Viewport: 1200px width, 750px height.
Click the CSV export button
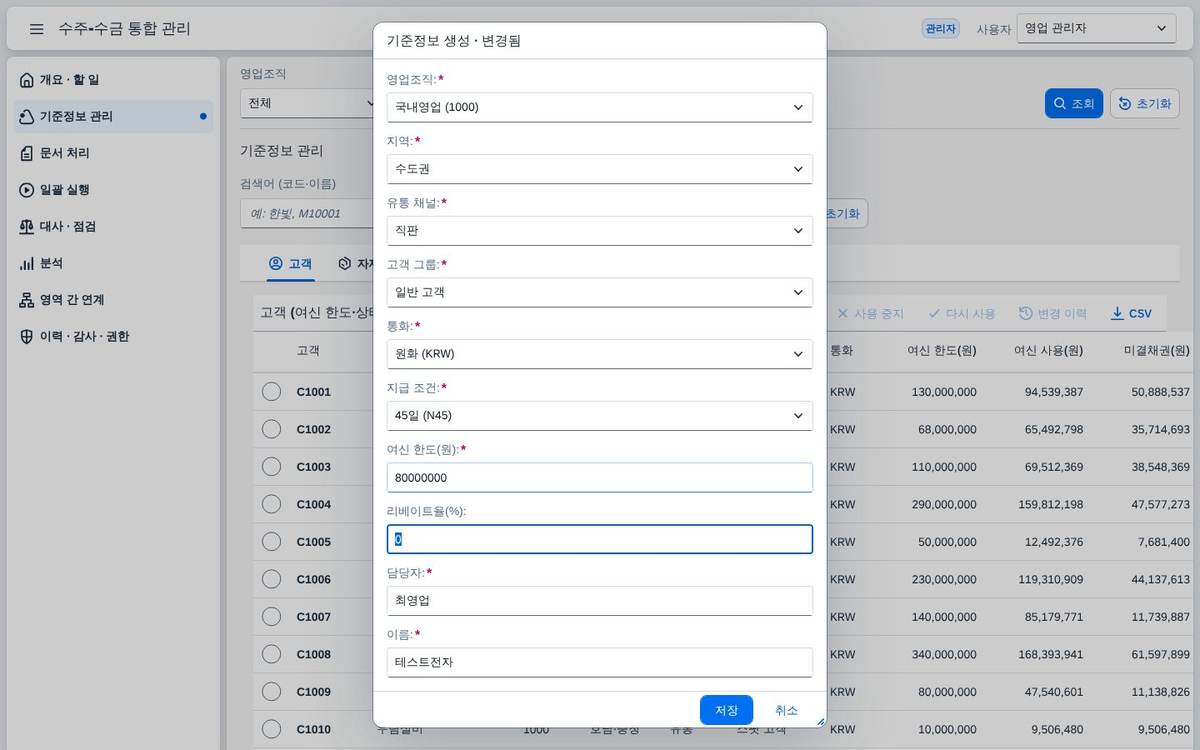1132,314
